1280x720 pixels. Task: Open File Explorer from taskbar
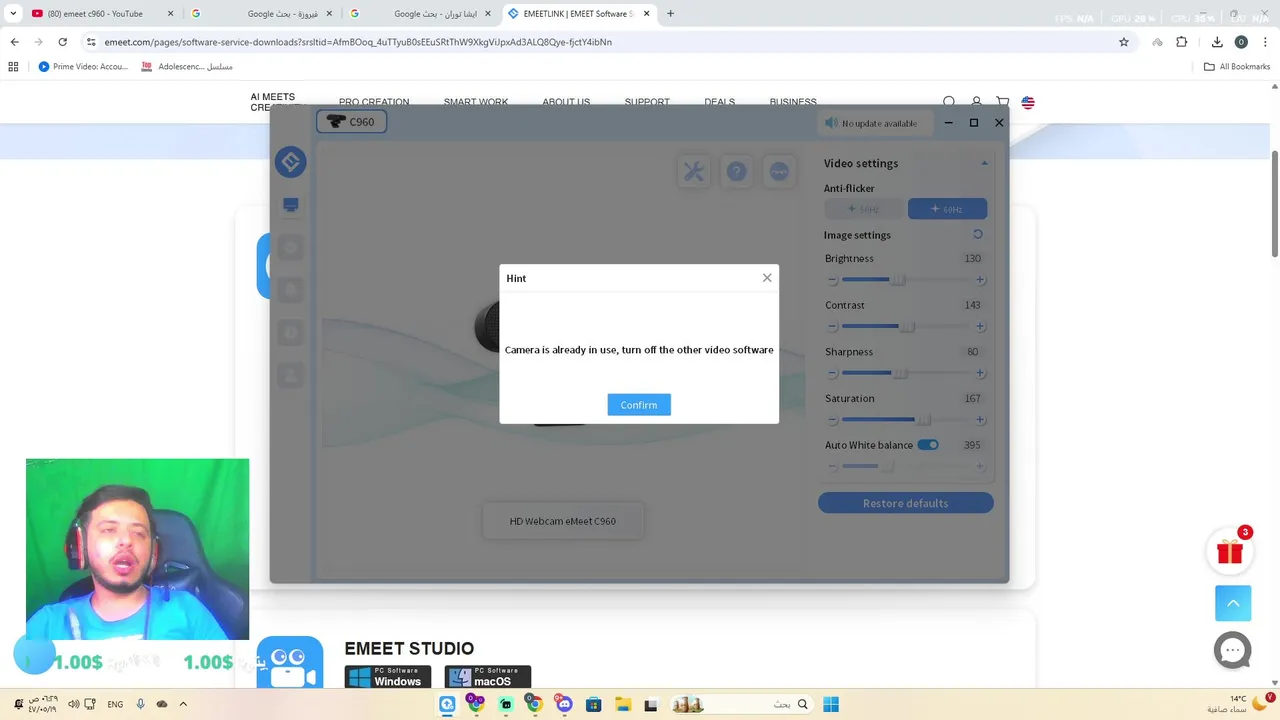622,704
